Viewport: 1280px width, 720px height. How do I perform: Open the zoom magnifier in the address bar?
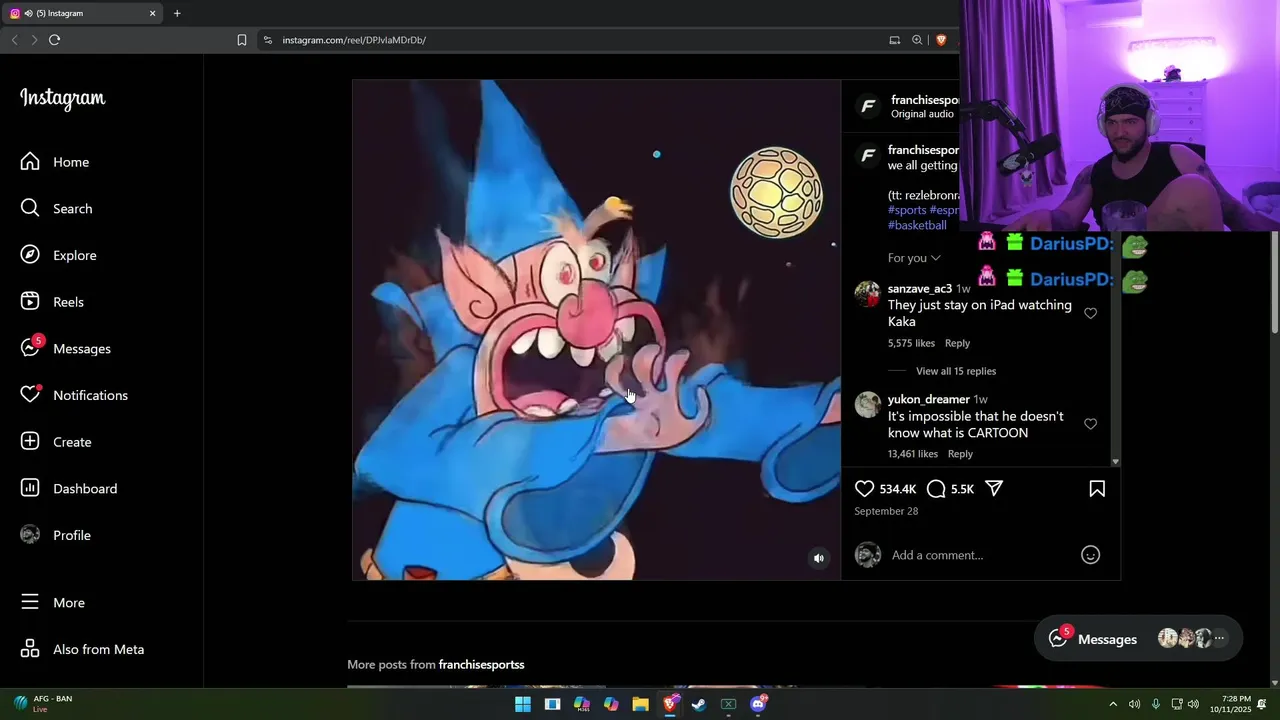click(x=917, y=40)
